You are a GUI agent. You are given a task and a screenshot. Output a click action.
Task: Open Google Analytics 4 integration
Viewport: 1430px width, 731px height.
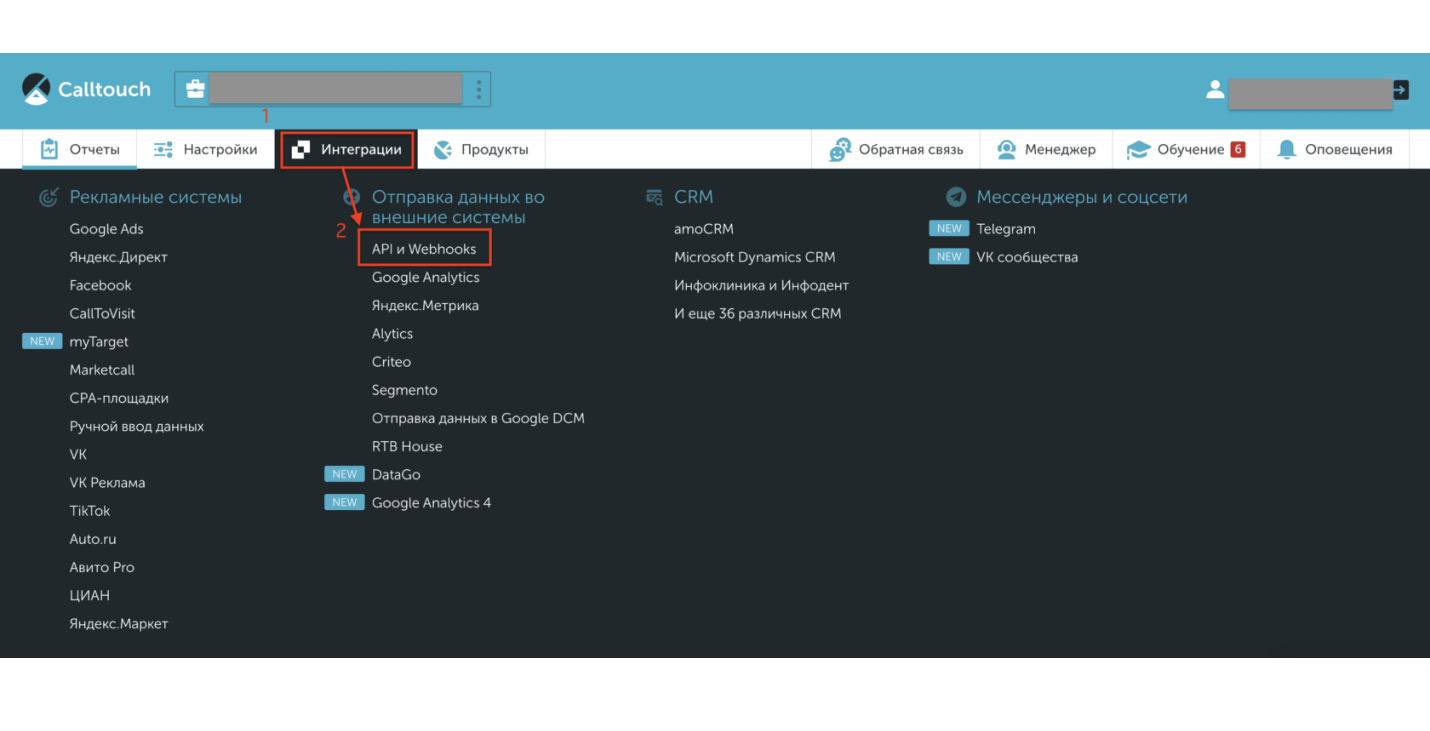[x=432, y=503]
